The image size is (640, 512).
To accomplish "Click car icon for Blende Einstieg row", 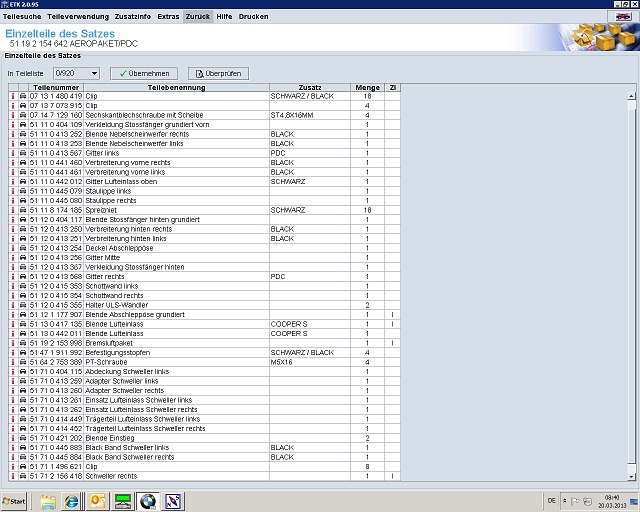I will tap(23, 437).
